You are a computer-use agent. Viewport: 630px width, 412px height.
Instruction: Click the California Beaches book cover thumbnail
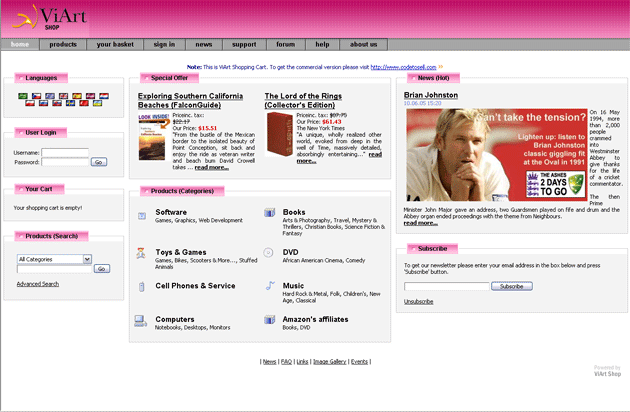(153, 137)
